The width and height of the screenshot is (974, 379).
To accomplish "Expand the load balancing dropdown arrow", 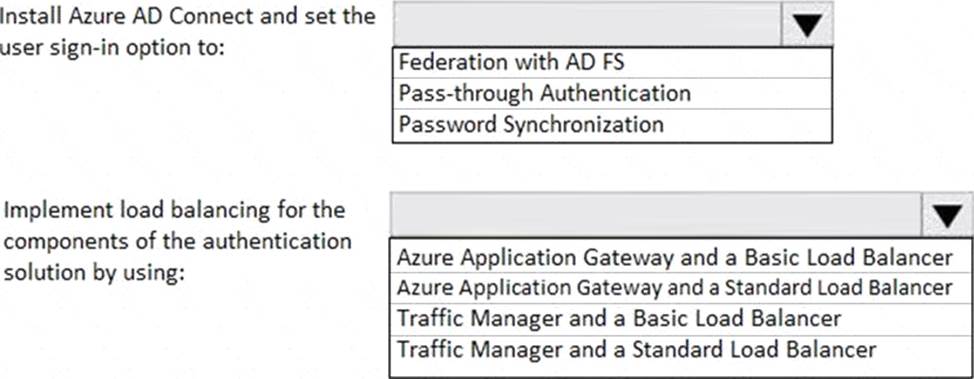I will click(948, 215).
